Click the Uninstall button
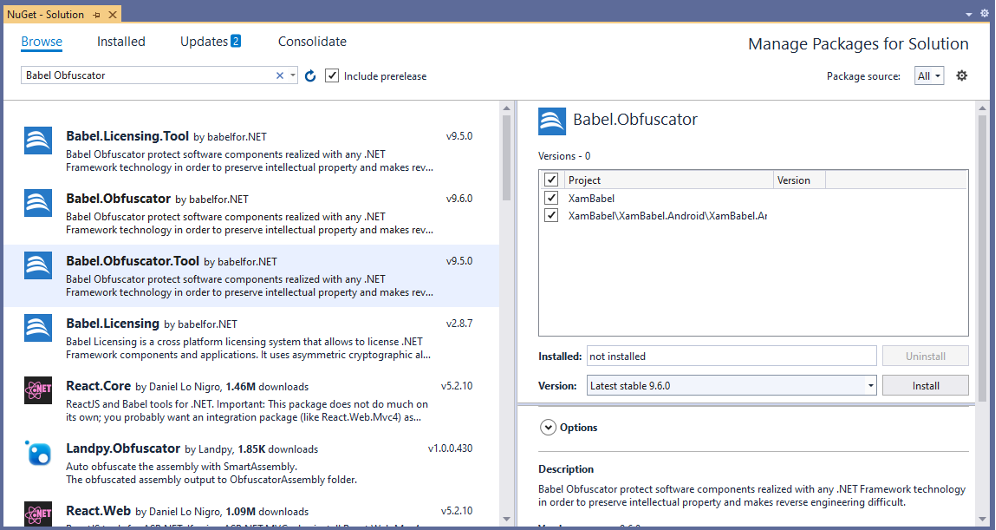Image resolution: width=996 pixels, height=530 pixels. point(925,356)
